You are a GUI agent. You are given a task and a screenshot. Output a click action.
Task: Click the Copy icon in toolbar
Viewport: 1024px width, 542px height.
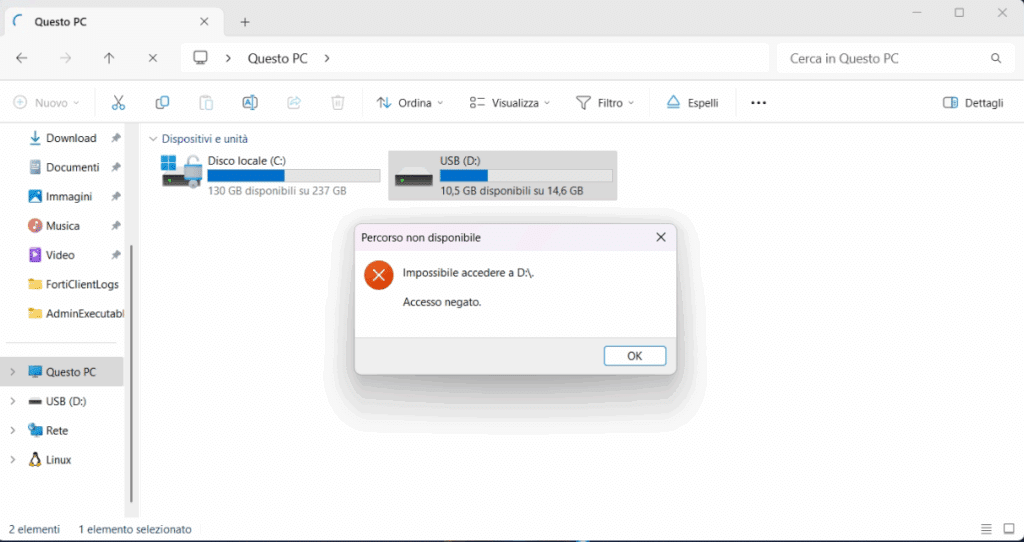pyautogui.click(x=162, y=103)
